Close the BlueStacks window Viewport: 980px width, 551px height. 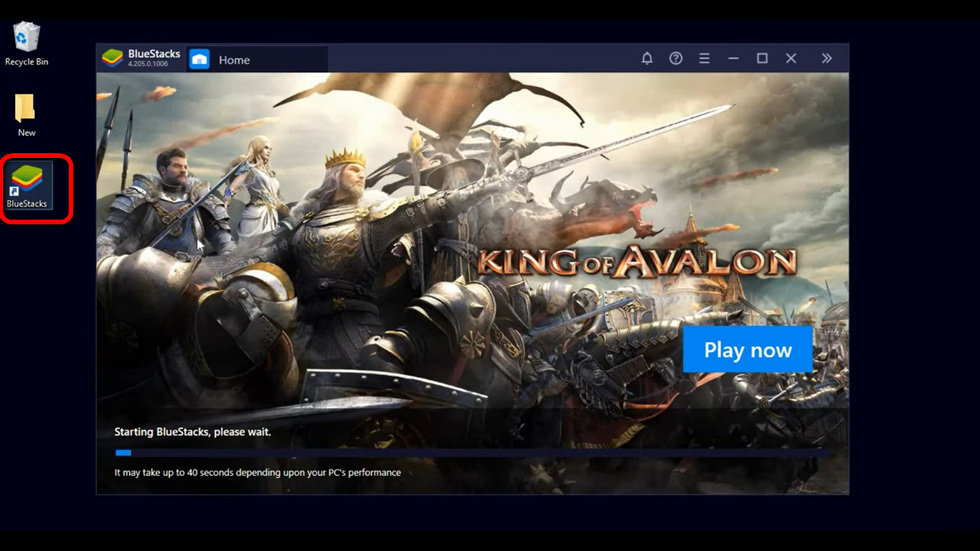pyautogui.click(x=791, y=58)
